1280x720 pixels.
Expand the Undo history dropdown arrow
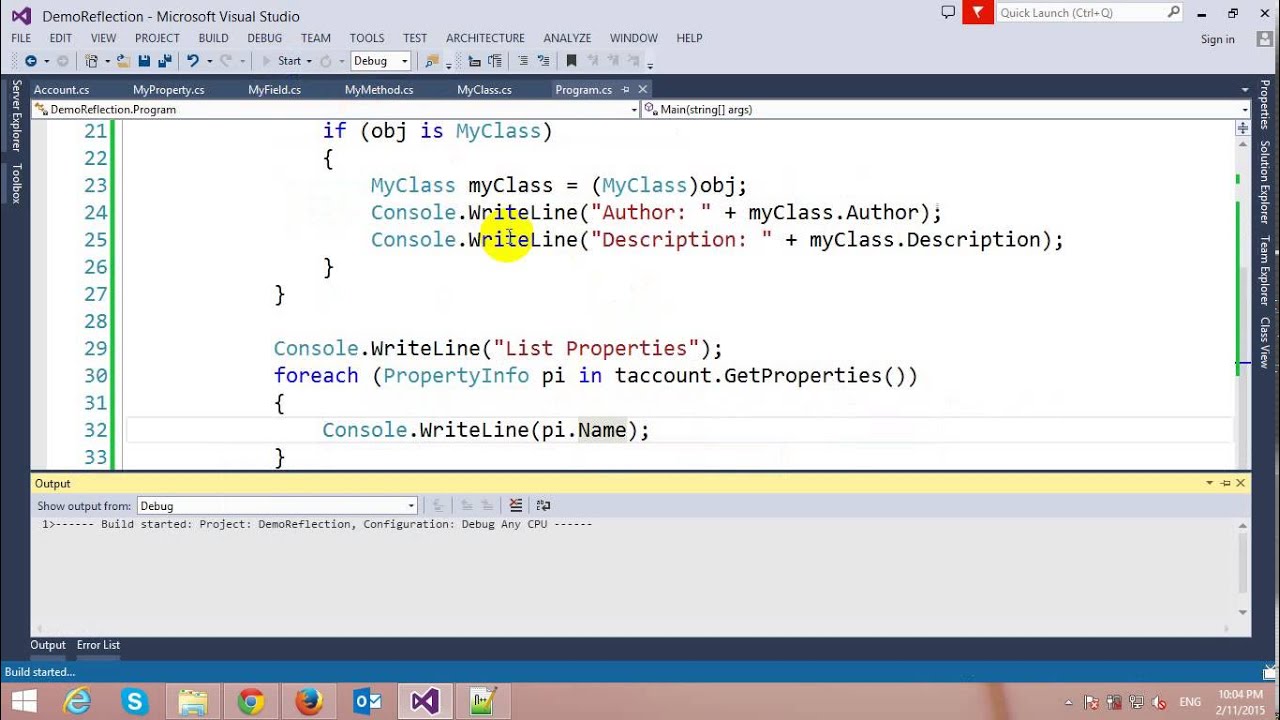pos(208,61)
